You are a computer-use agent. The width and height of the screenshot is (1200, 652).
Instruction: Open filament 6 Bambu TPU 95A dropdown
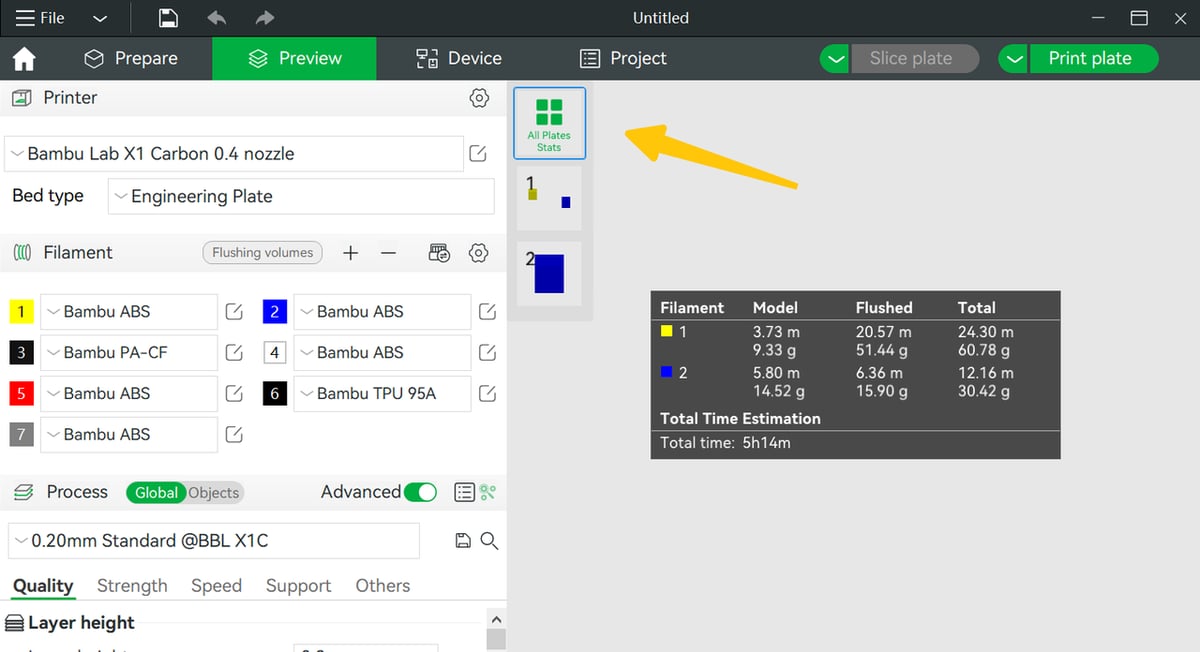click(x=383, y=394)
